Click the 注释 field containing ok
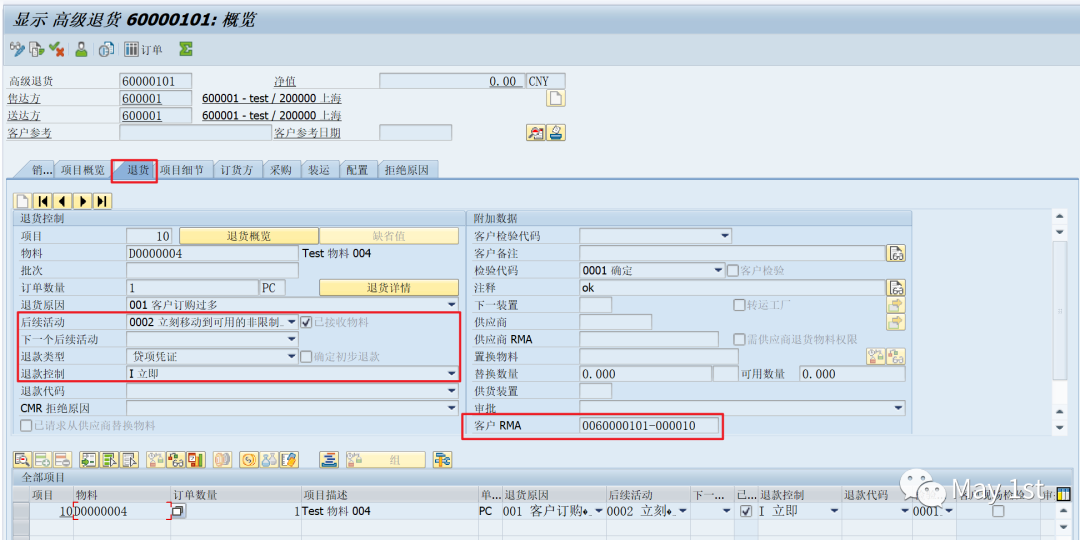Image resolution: width=1080 pixels, height=540 pixels. (x=732, y=288)
